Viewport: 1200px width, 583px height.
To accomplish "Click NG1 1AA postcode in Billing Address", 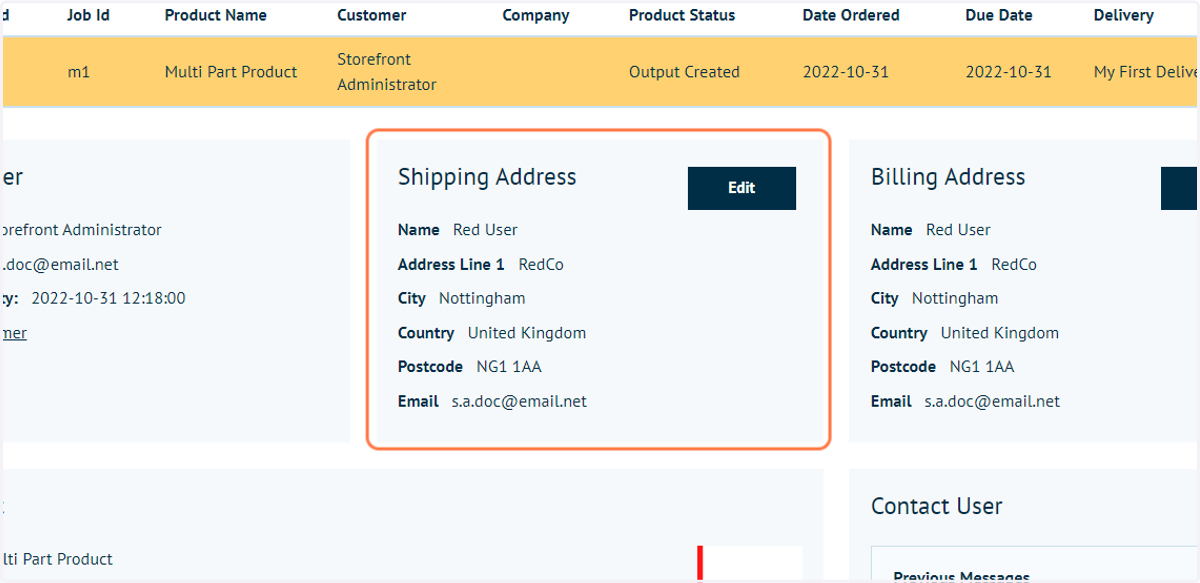I will click(x=982, y=367).
